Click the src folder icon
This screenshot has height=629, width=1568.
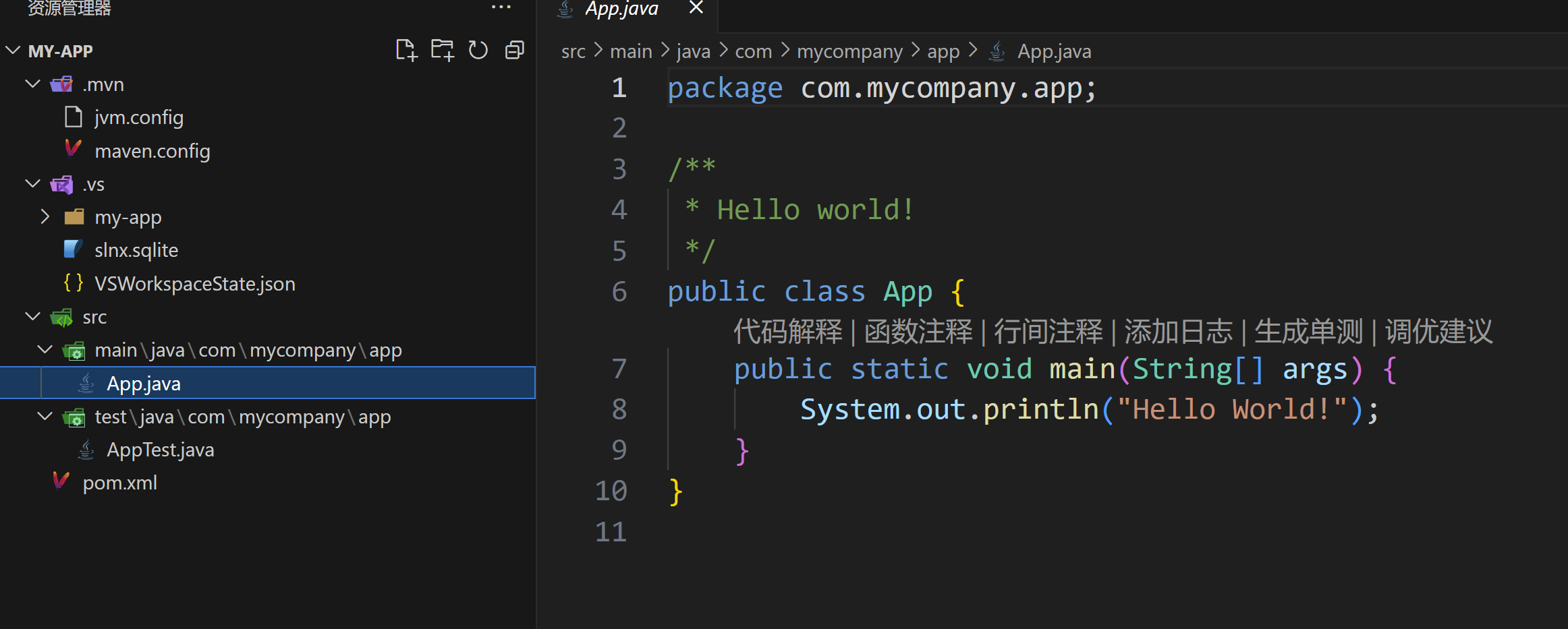coord(61,317)
